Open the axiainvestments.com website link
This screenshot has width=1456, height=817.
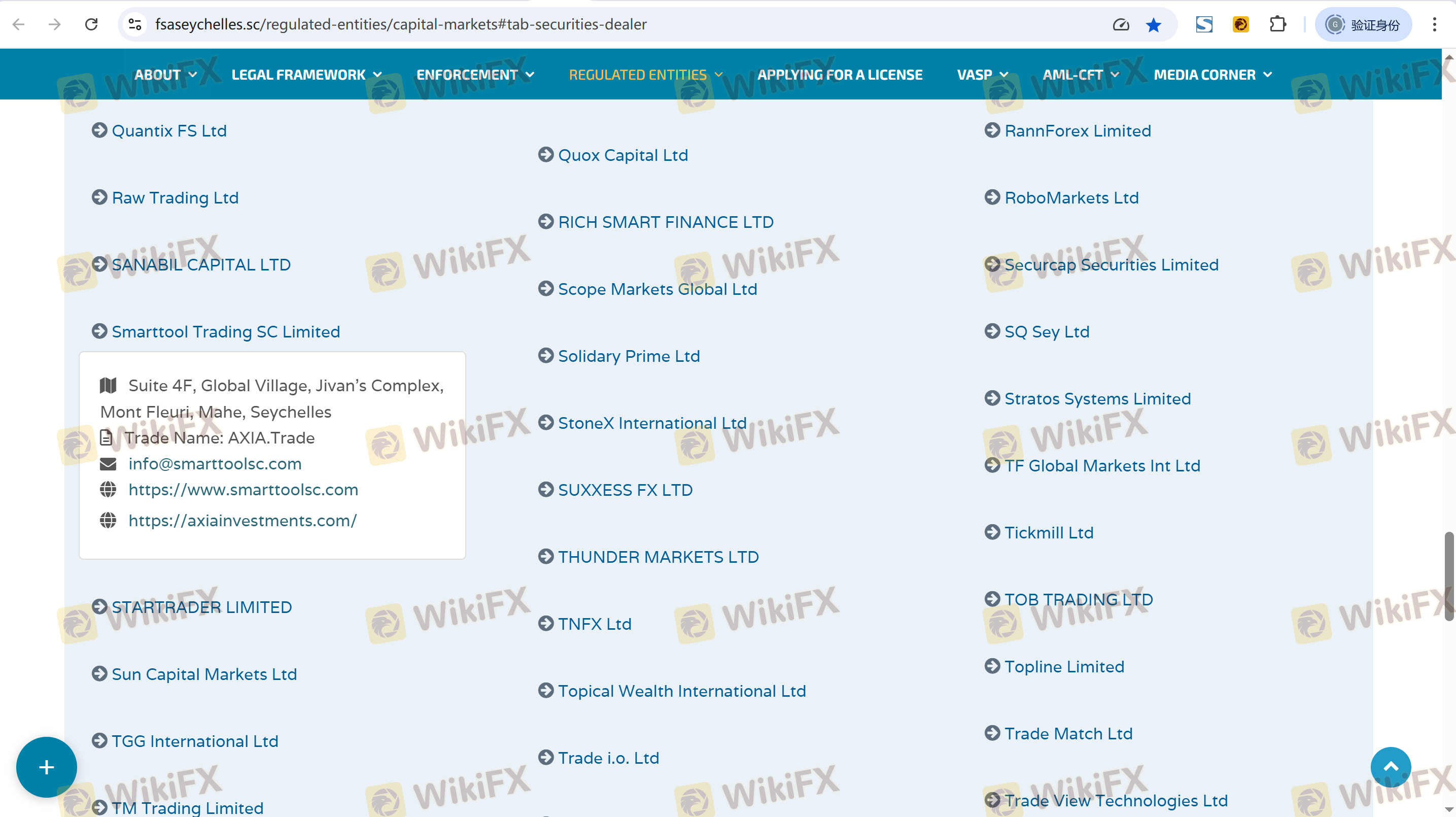242,520
